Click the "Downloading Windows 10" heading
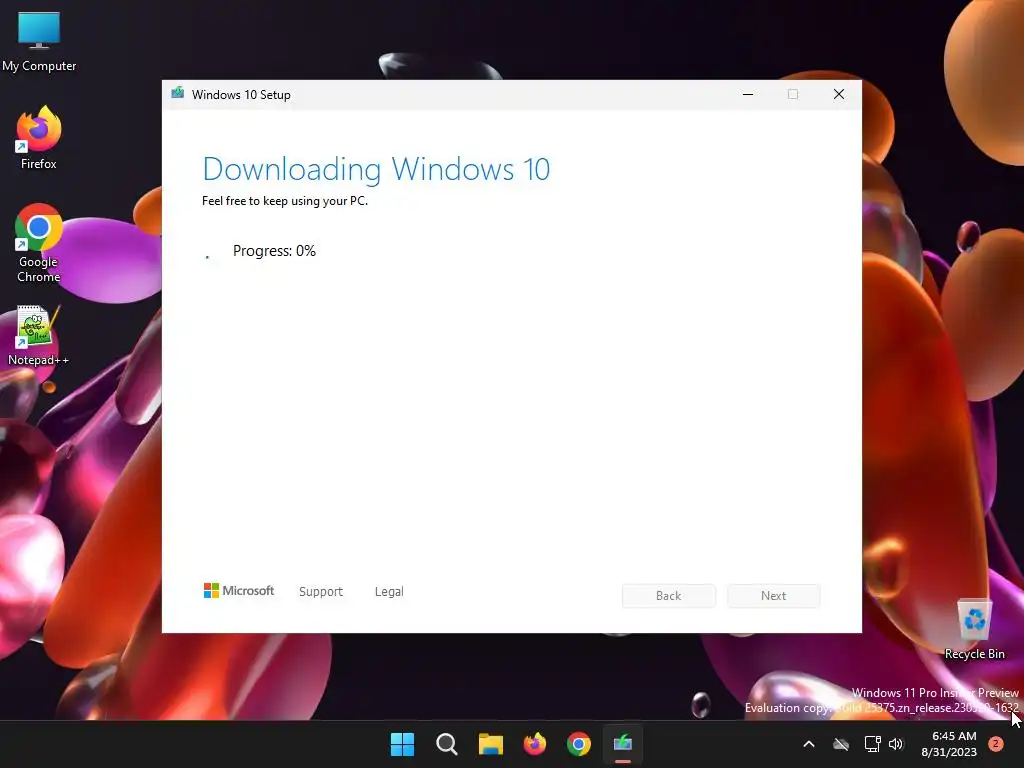This screenshot has height=768, width=1024. [x=376, y=170]
